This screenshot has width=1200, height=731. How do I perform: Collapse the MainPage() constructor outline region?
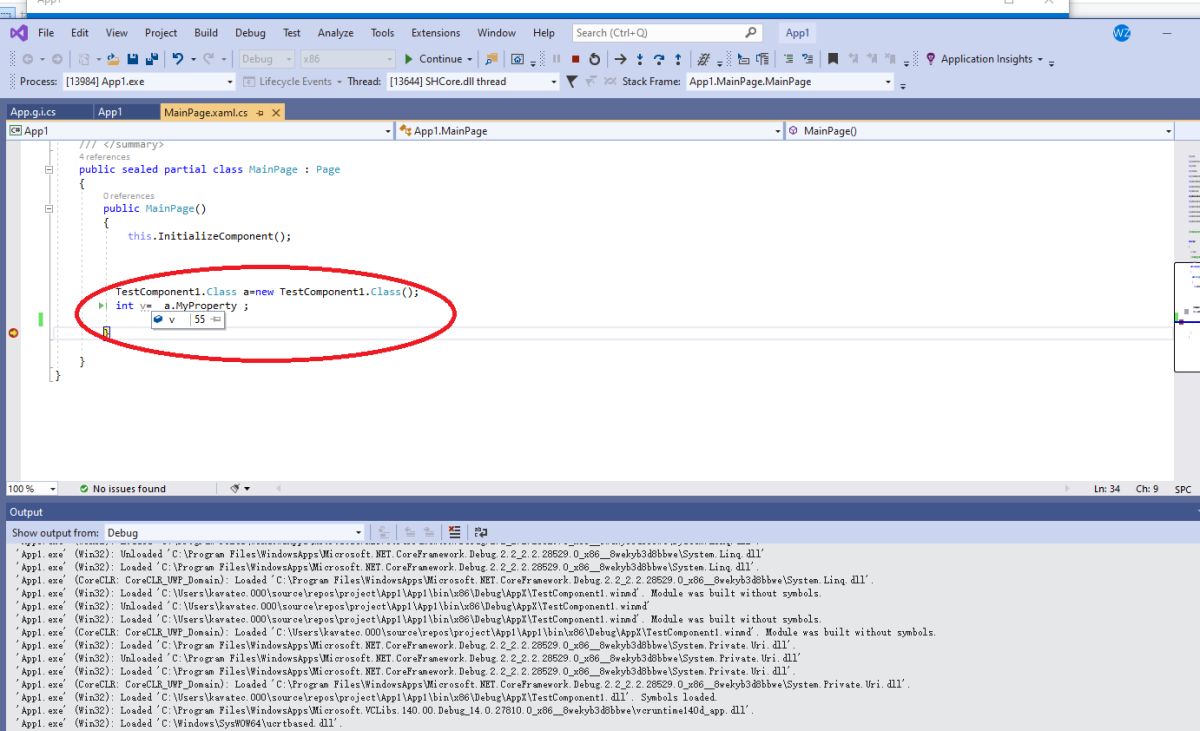tap(50, 209)
